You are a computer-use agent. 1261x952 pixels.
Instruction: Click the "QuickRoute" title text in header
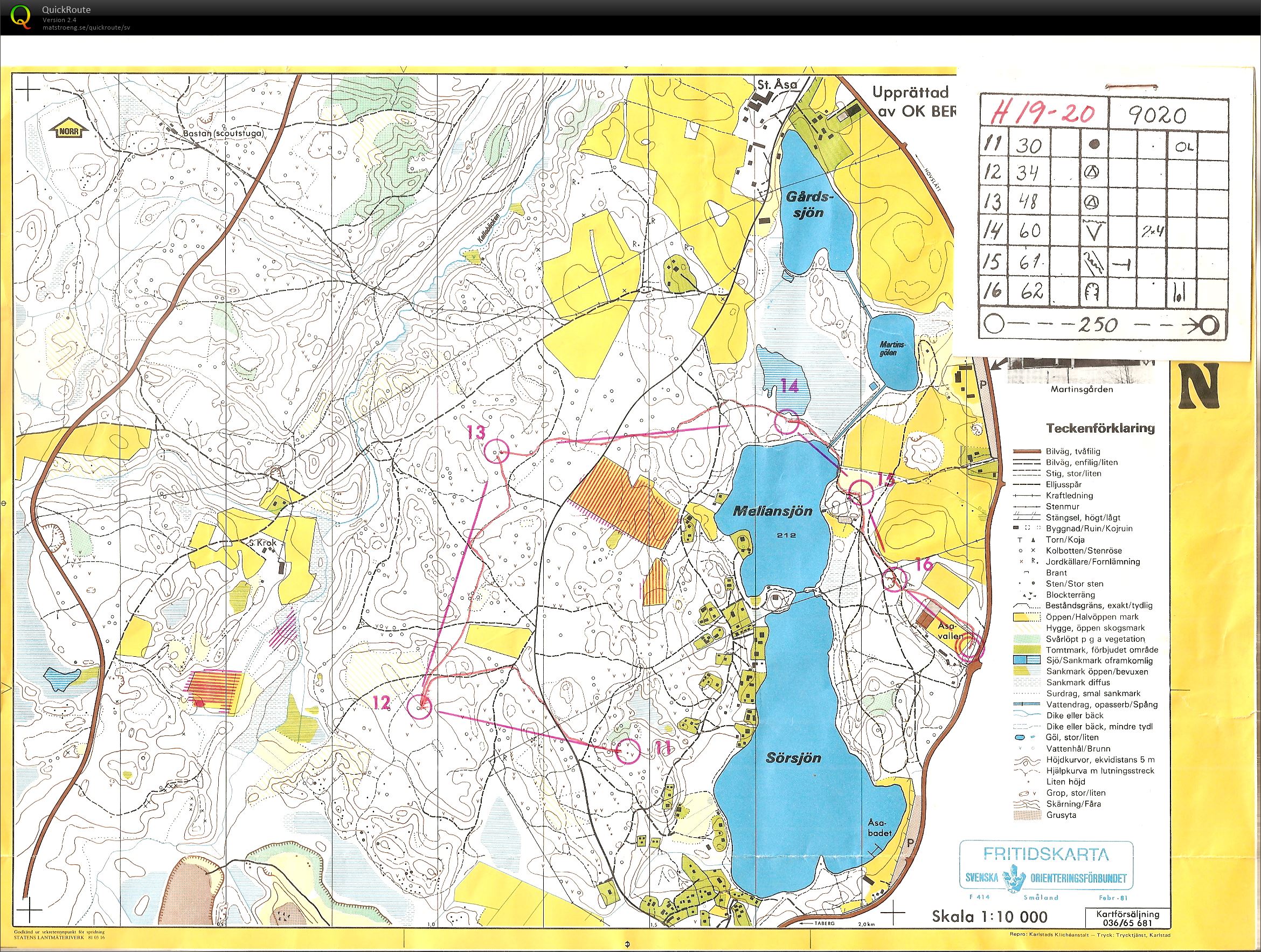[x=66, y=10]
